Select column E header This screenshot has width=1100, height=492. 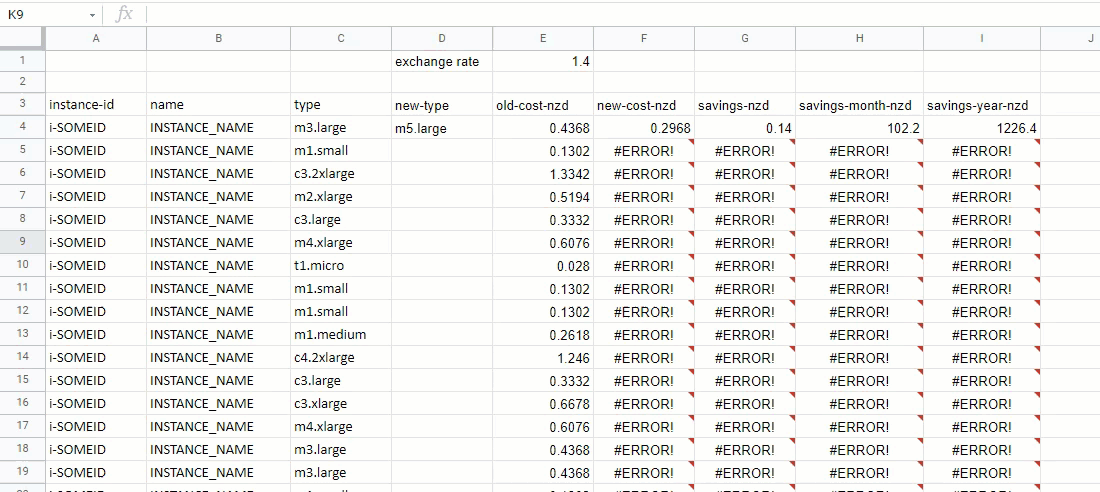click(543, 38)
